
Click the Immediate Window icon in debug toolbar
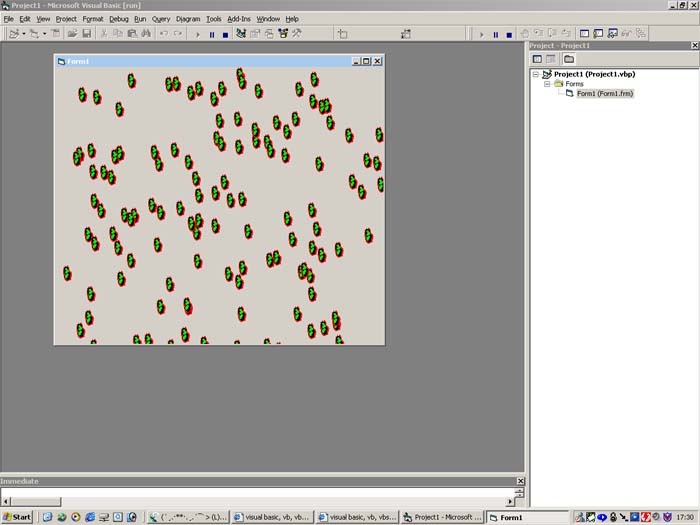[x=598, y=34]
